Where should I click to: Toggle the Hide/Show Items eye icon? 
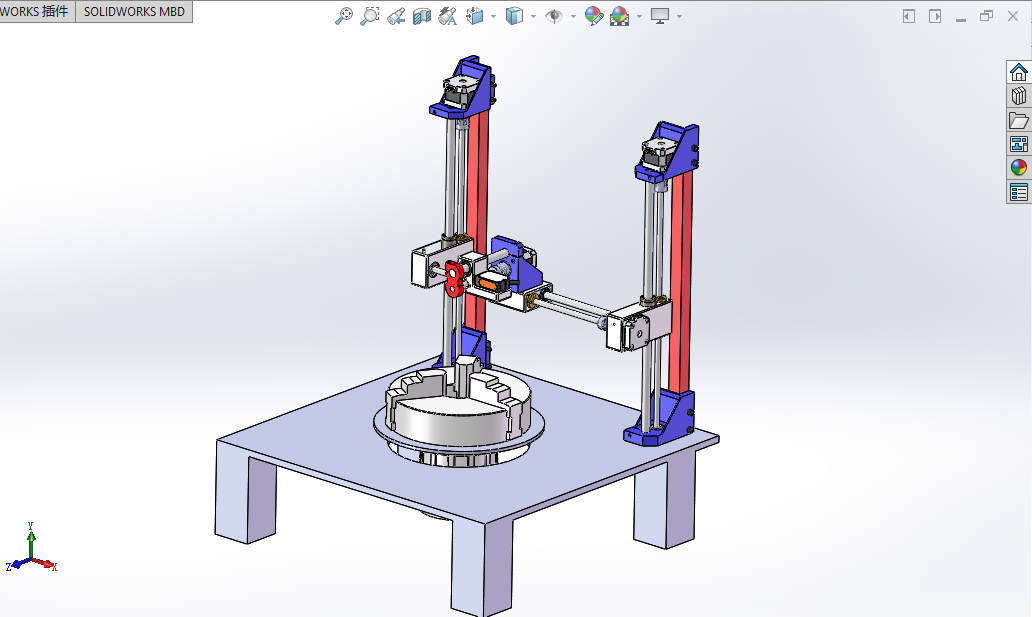click(x=554, y=16)
